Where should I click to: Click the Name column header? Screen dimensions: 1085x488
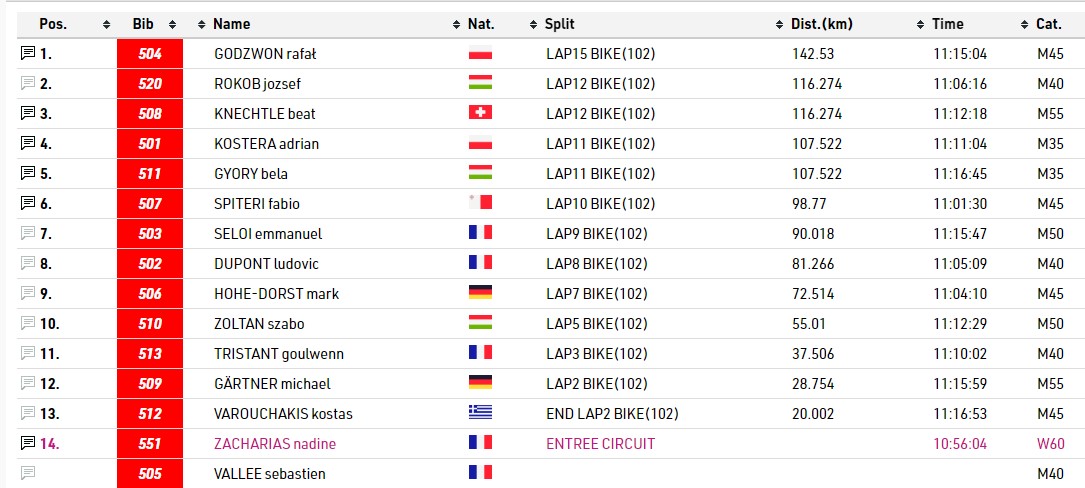(232, 24)
